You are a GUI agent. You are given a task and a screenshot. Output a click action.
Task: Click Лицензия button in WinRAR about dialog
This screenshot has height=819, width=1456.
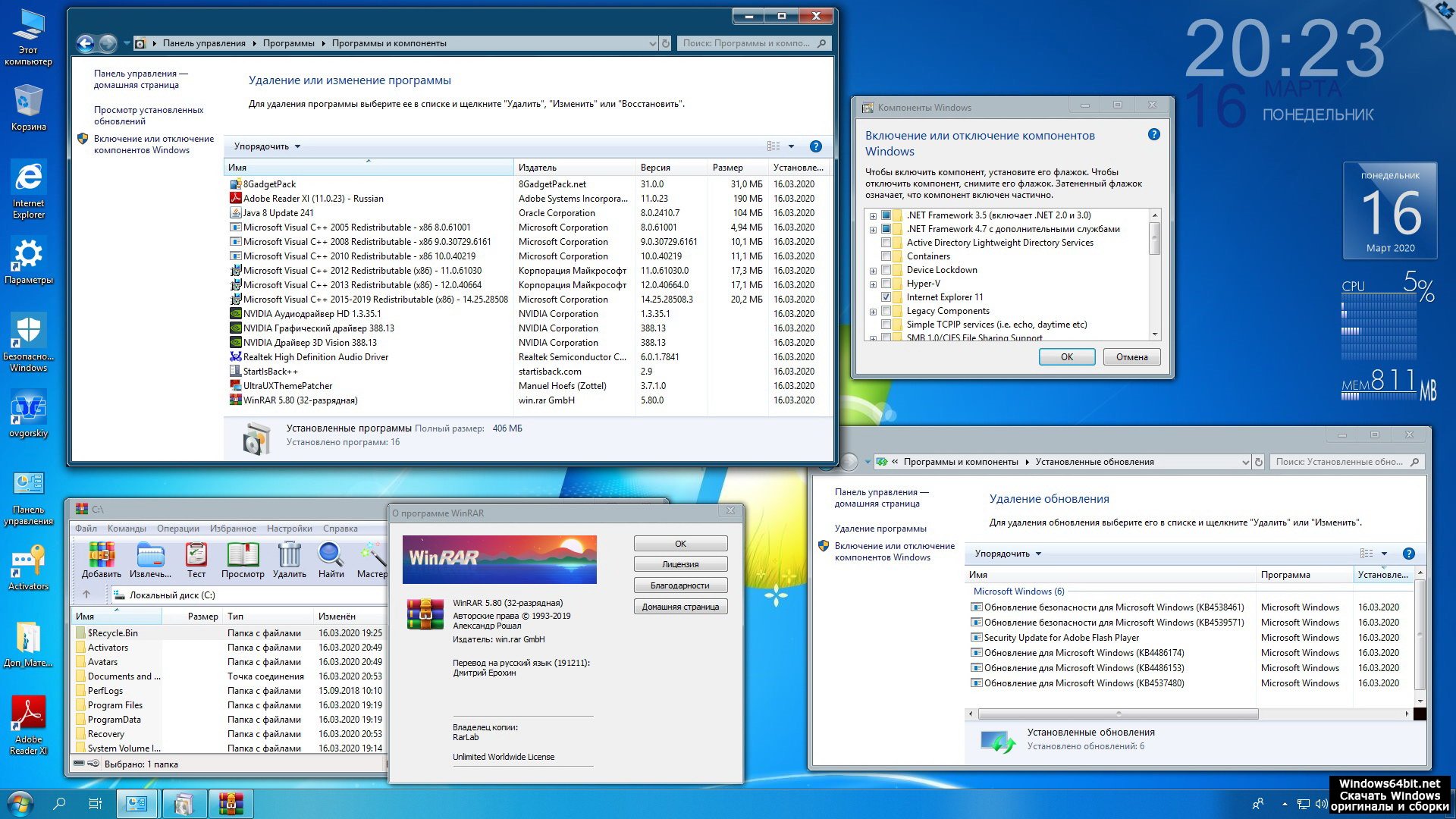pos(680,564)
